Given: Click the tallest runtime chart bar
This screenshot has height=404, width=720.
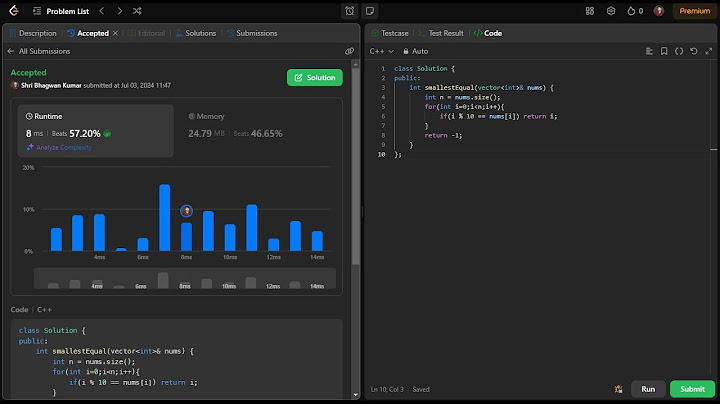Looking at the screenshot, I should coord(164,218).
